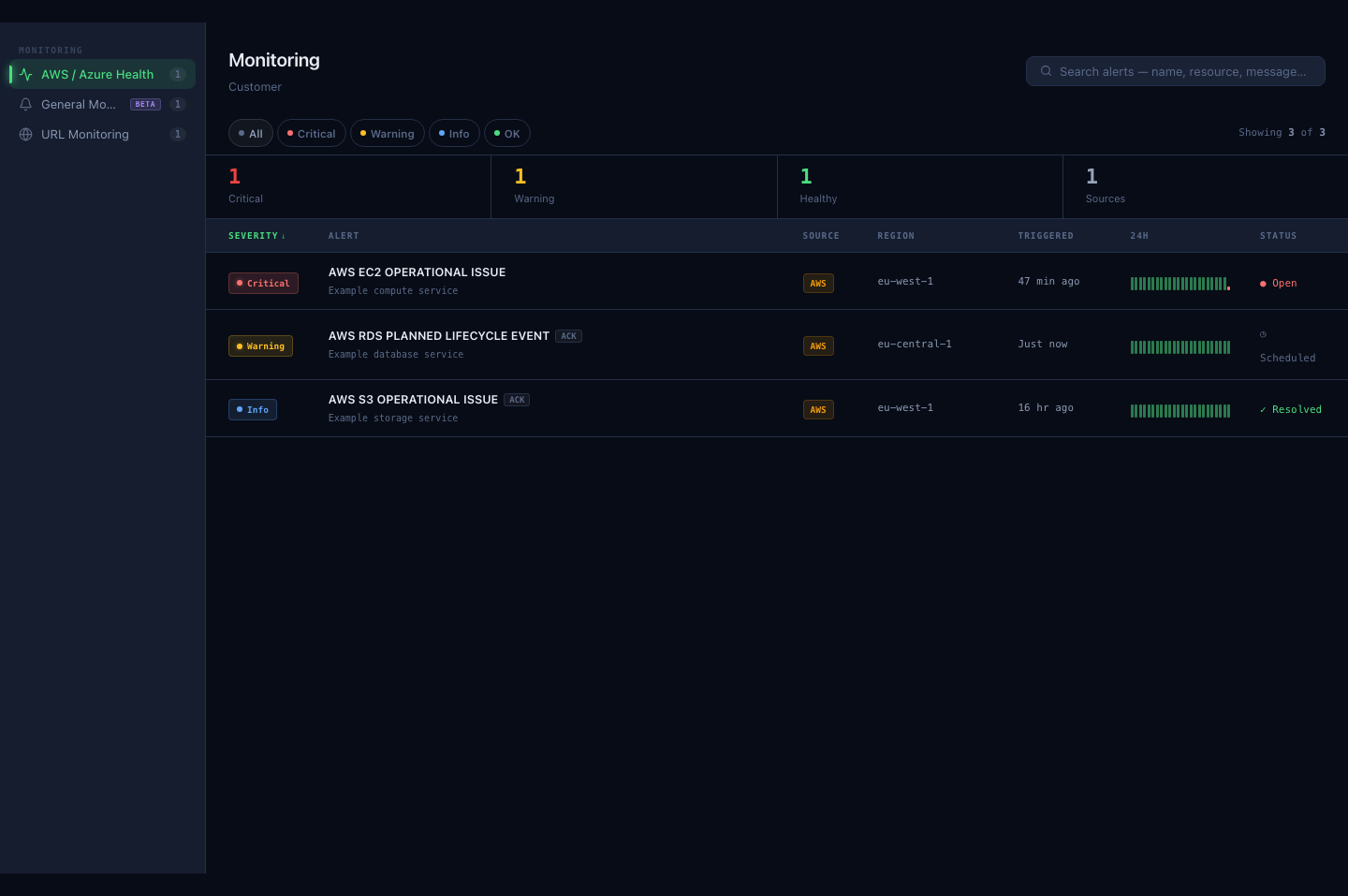The width and height of the screenshot is (1348, 896).
Task: Click the 24h uptime bars for EC2 alert
Action: (1180, 283)
